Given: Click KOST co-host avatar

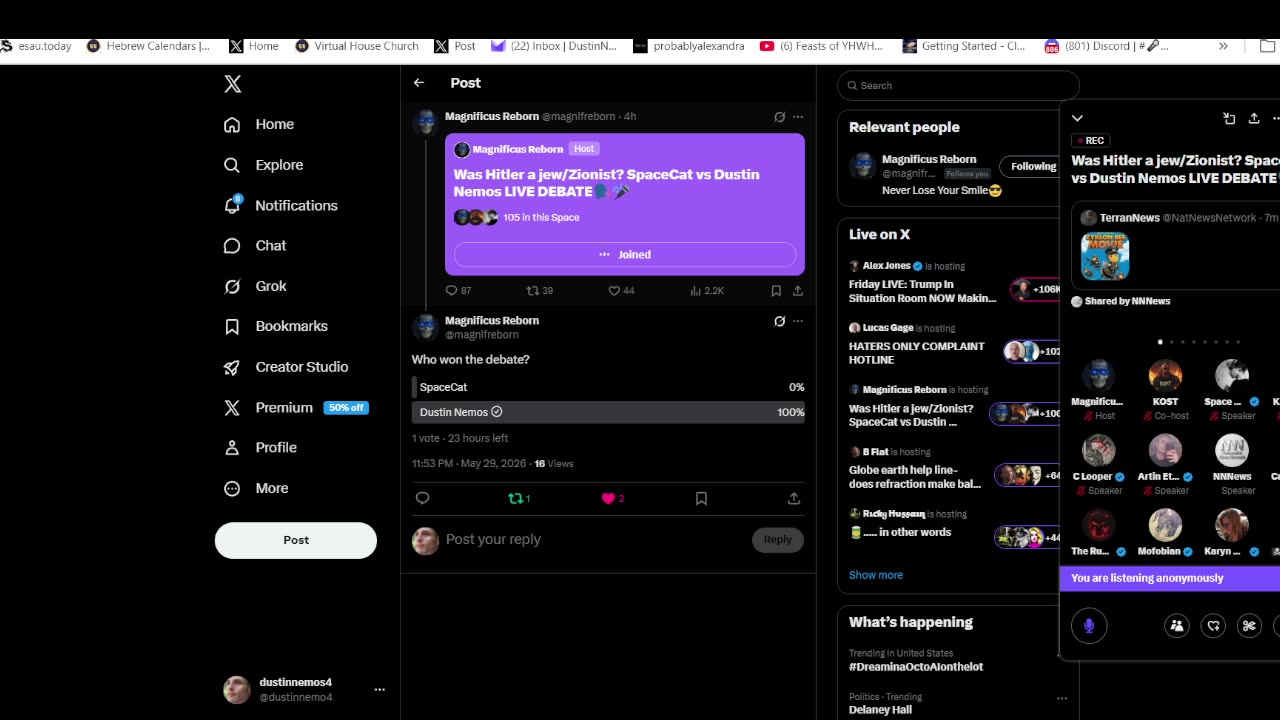Looking at the screenshot, I should point(1165,376).
